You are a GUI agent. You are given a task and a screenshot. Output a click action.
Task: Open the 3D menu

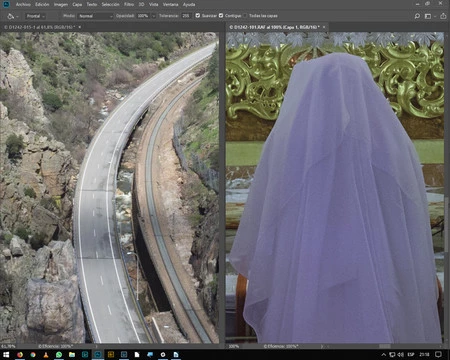(141, 4)
